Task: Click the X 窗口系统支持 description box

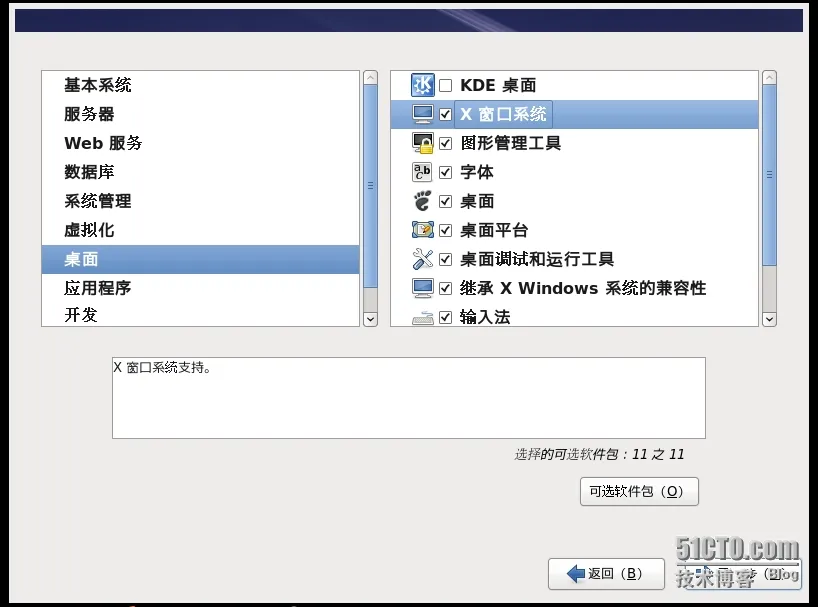Action: click(x=409, y=398)
